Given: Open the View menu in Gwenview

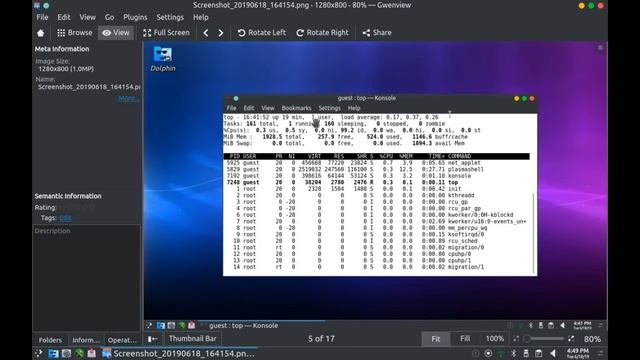Looking at the screenshot, I should [x=87, y=17].
